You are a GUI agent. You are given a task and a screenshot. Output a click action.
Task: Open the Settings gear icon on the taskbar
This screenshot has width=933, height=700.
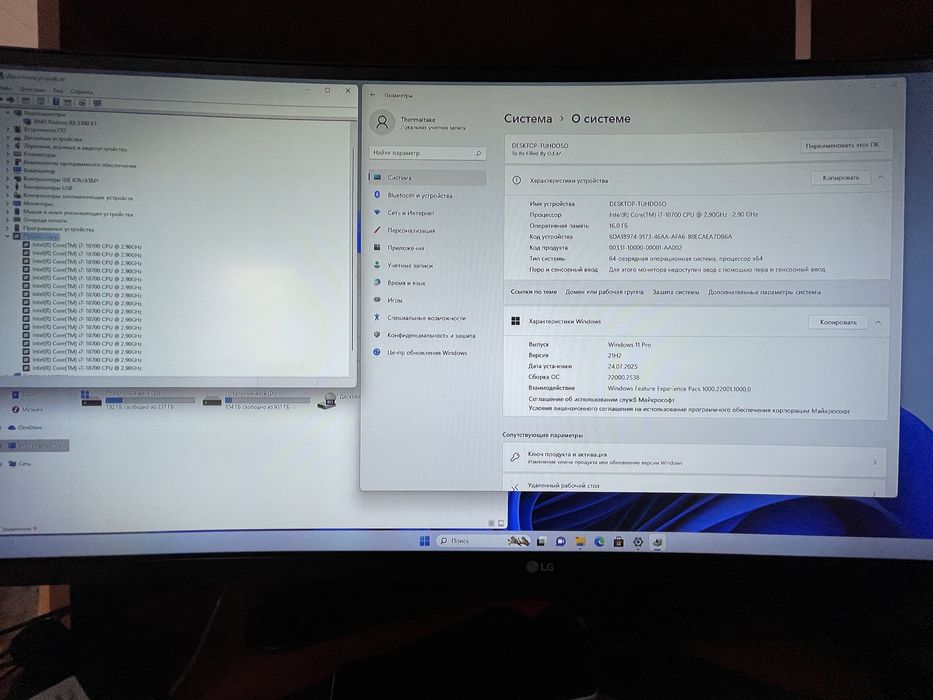coord(638,542)
